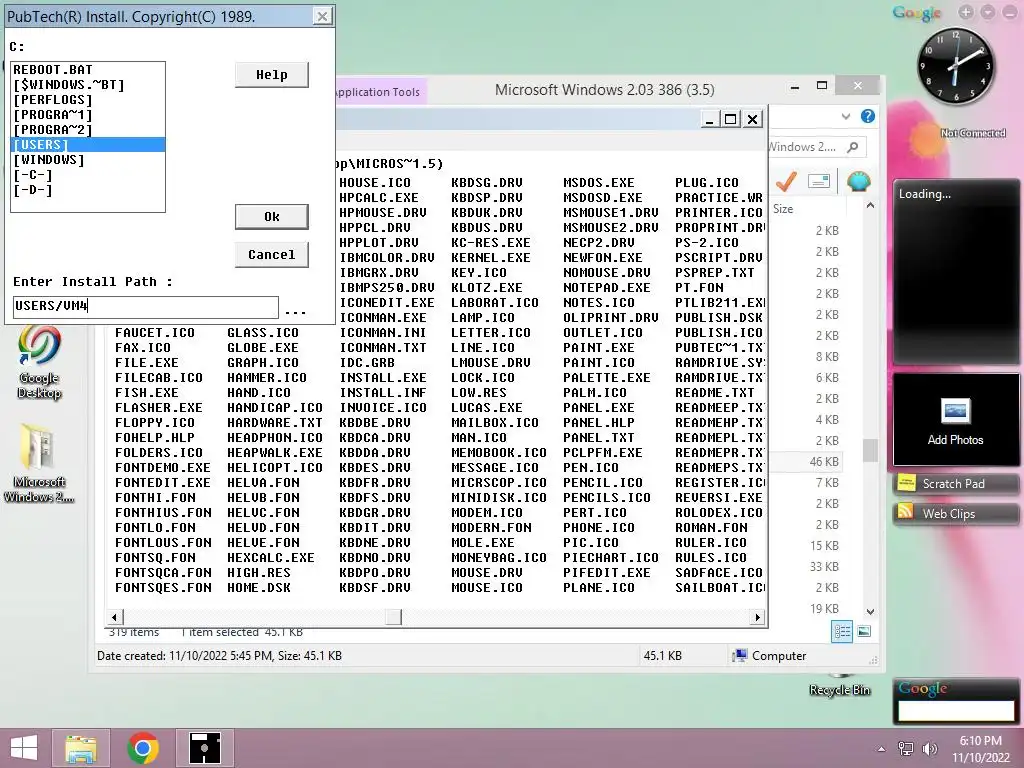Screen dimensions: 1024x768
Task: Expand the Explorer ribbon chevron
Action: coord(846,116)
